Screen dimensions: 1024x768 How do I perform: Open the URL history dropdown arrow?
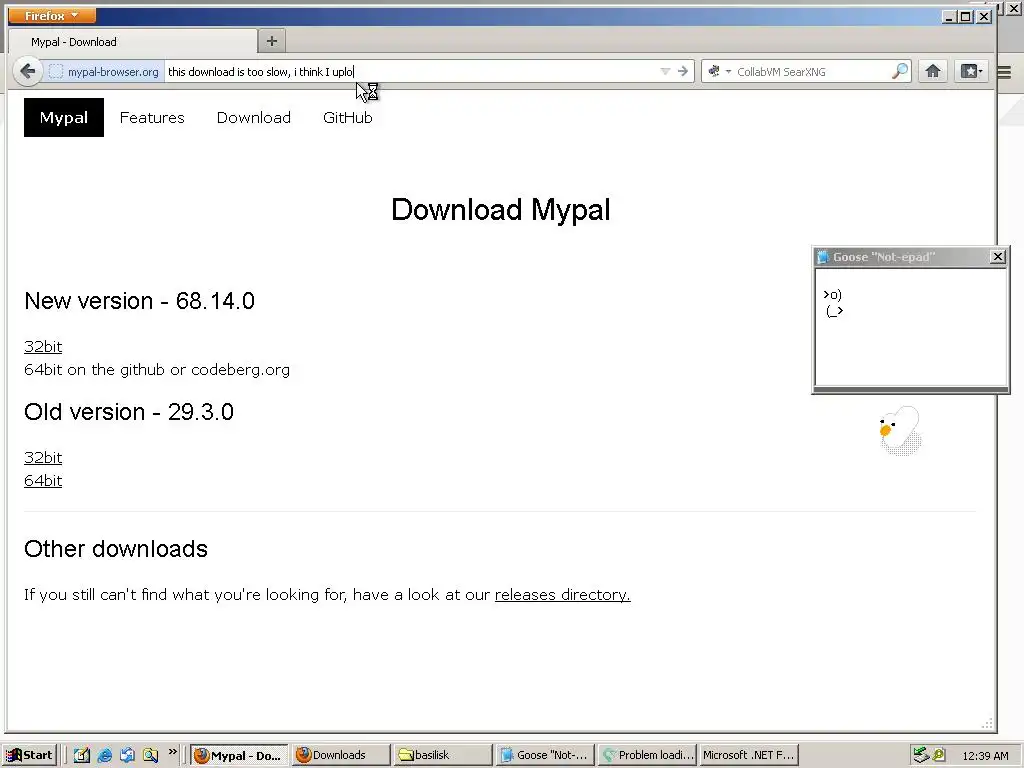[x=665, y=71]
